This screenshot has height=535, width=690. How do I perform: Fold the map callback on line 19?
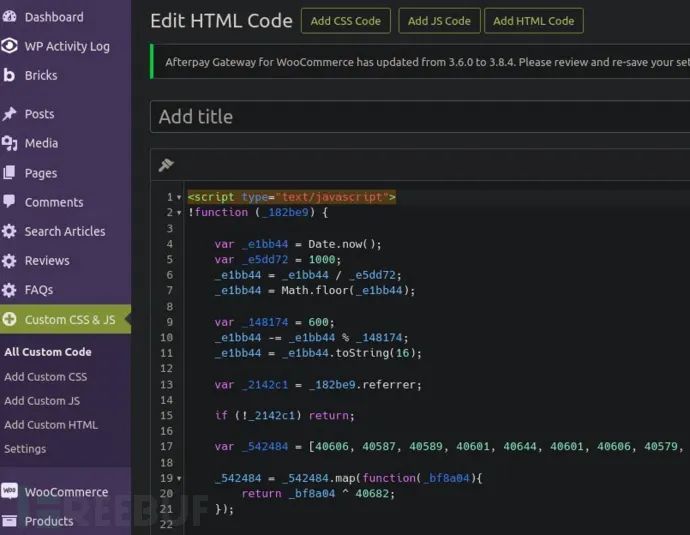[x=179, y=479]
